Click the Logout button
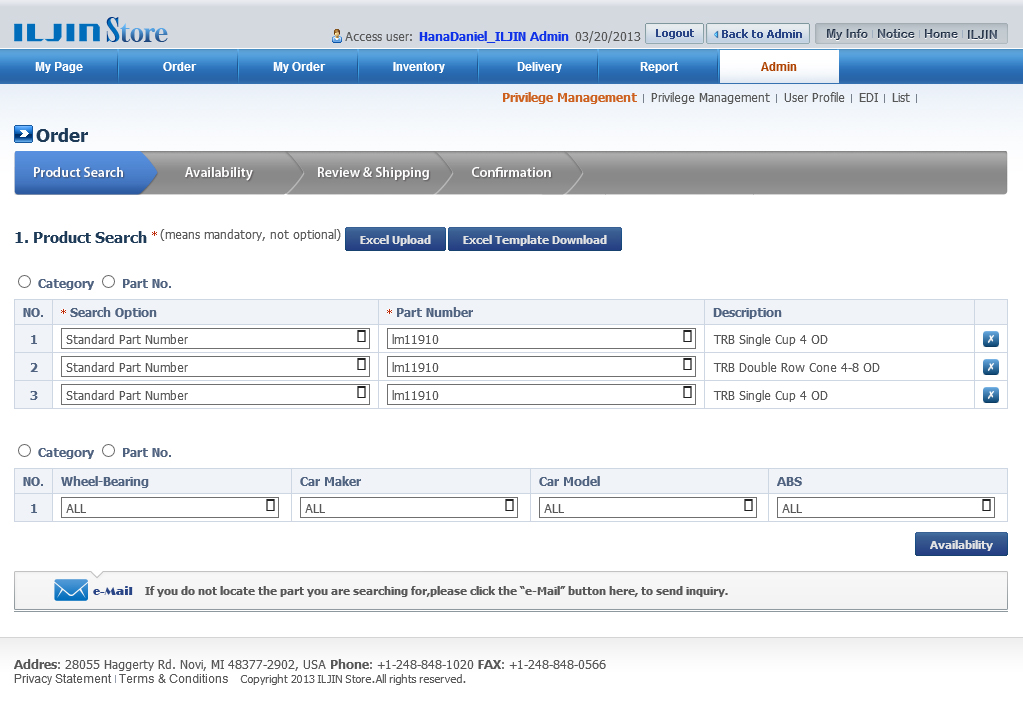The width and height of the screenshot is (1023, 701). tap(675, 33)
